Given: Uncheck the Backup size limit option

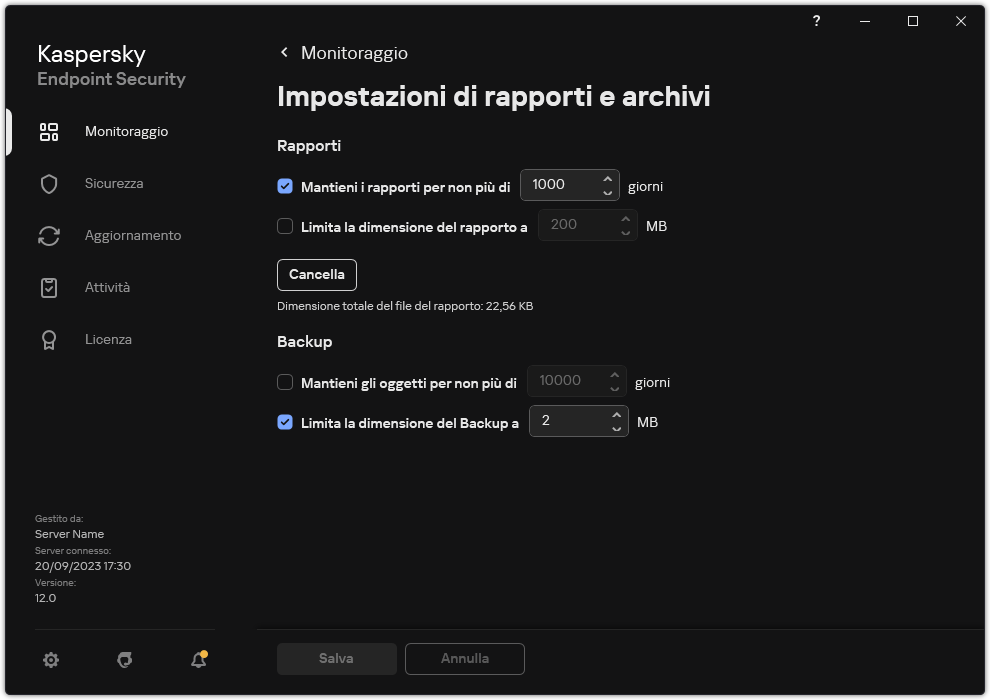Looking at the screenshot, I should (285, 422).
